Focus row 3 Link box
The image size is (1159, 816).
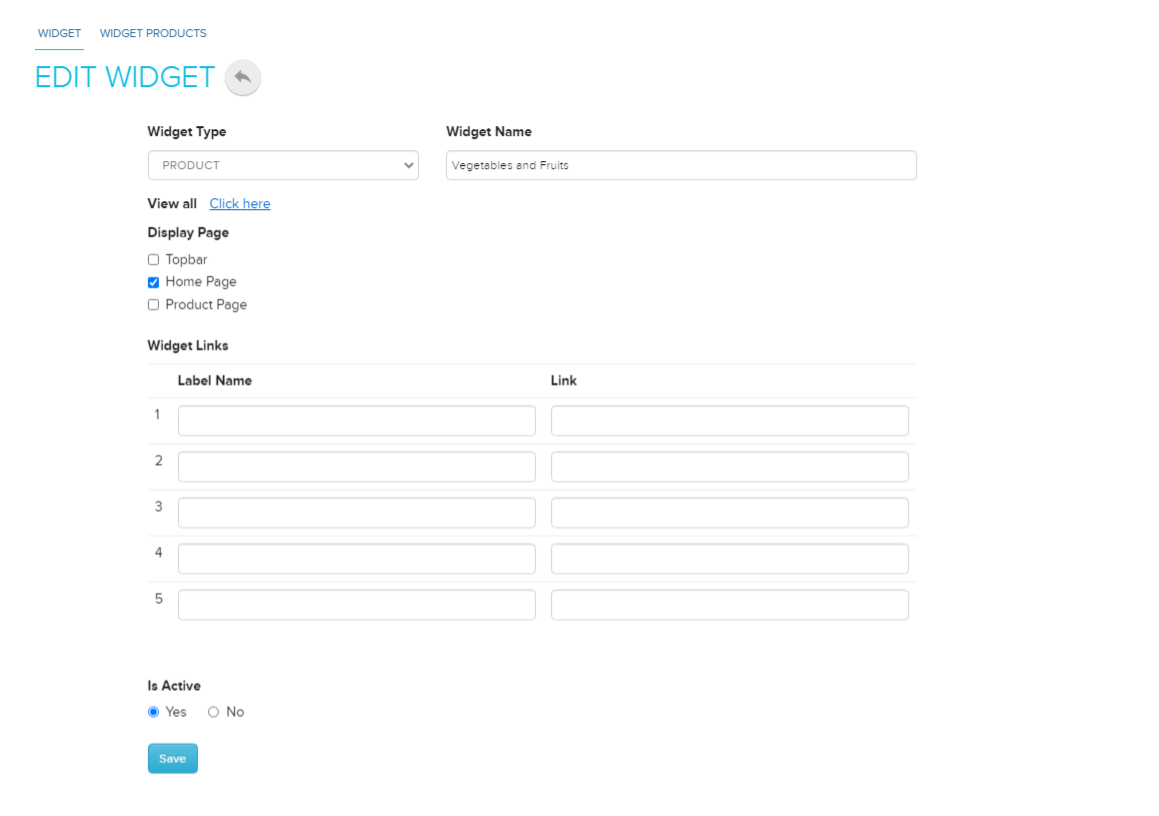[730, 513]
